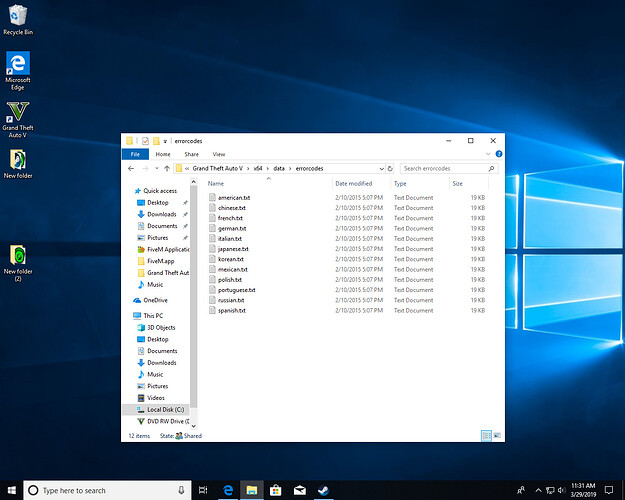The height and width of the screenshot is (500, 625).
Task: Select the New folder (2) desktop icon
Action: (x=18, y=263)
